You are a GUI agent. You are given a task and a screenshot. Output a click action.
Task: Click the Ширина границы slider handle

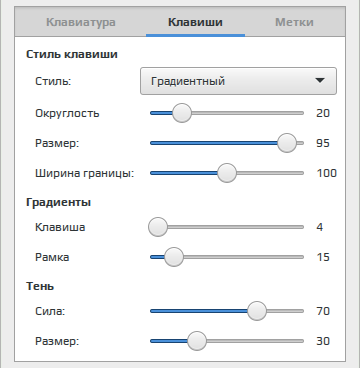coord(227,173)
